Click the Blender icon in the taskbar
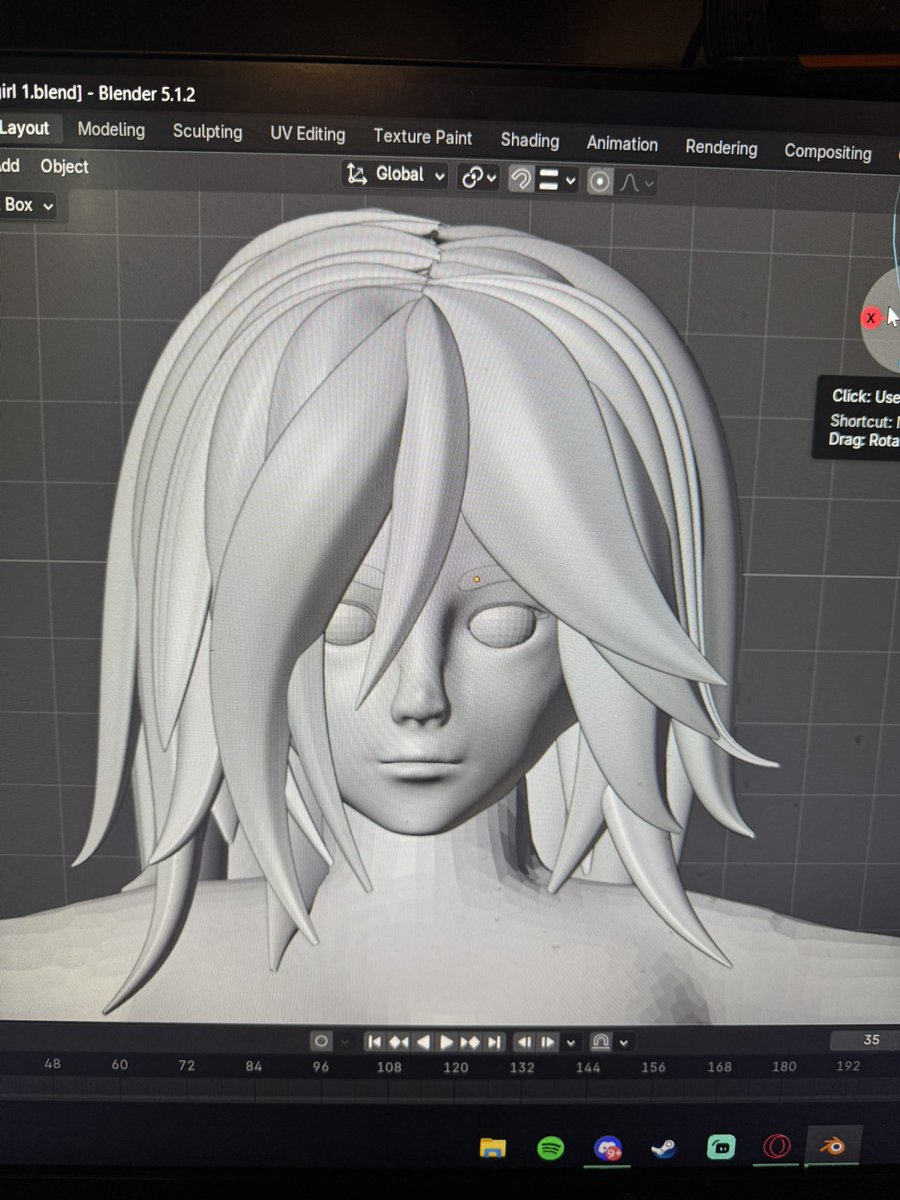Screen dimensions: 900x1200 click(x=832, y=1146)
